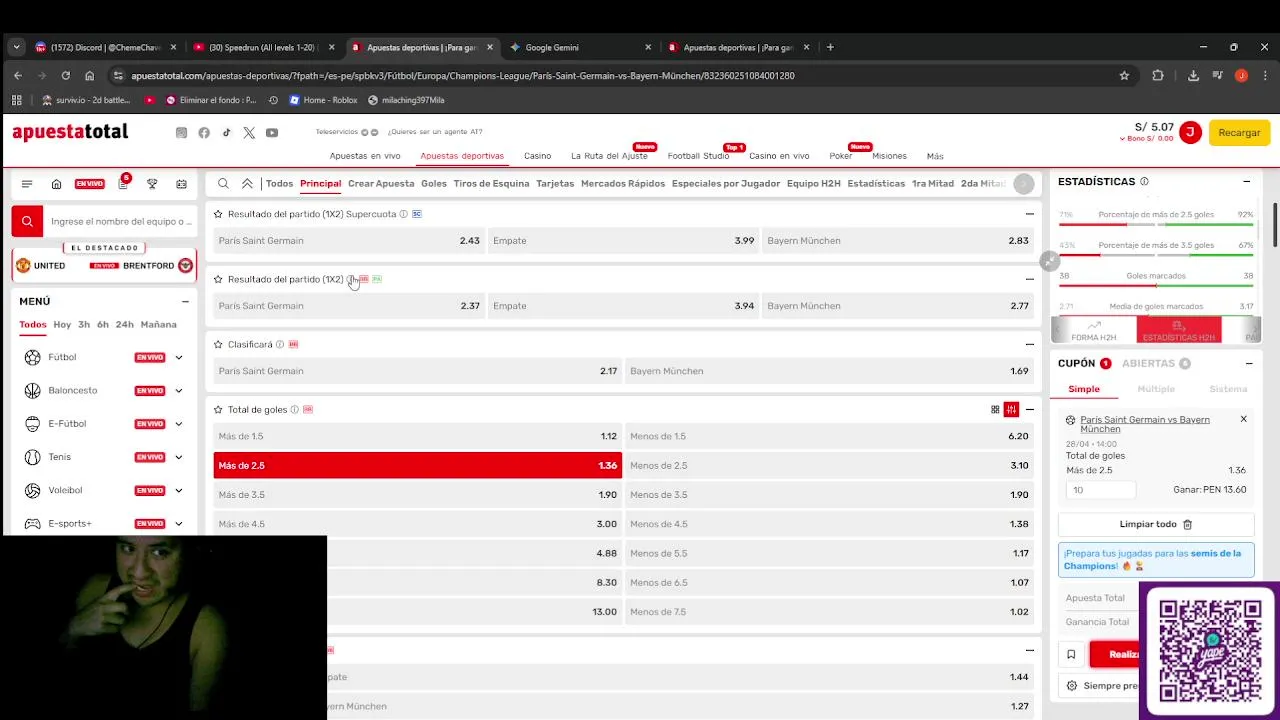
Task: Expand the Tenis sport category
Action: pos(179,457)
